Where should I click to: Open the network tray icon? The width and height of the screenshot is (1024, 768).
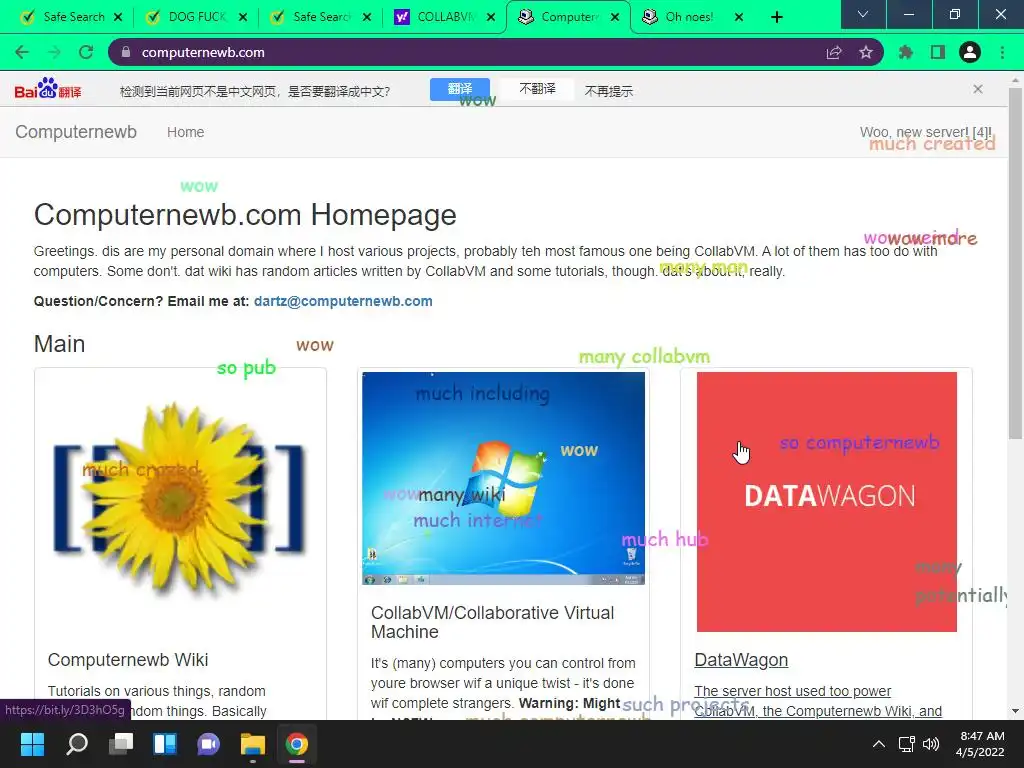point(906,744)
